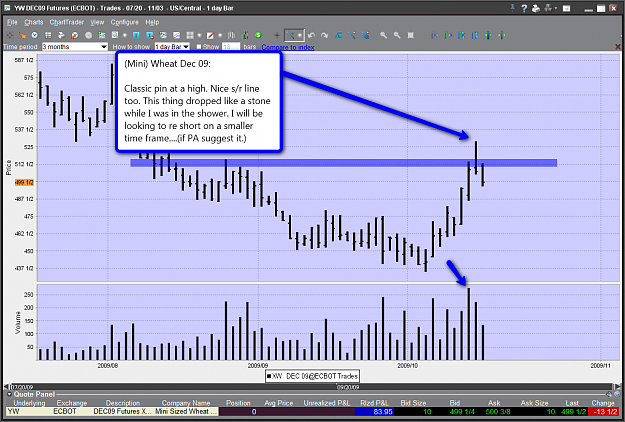
Task: Click the left arrow of time scrollbar
Action: (6, 387)
